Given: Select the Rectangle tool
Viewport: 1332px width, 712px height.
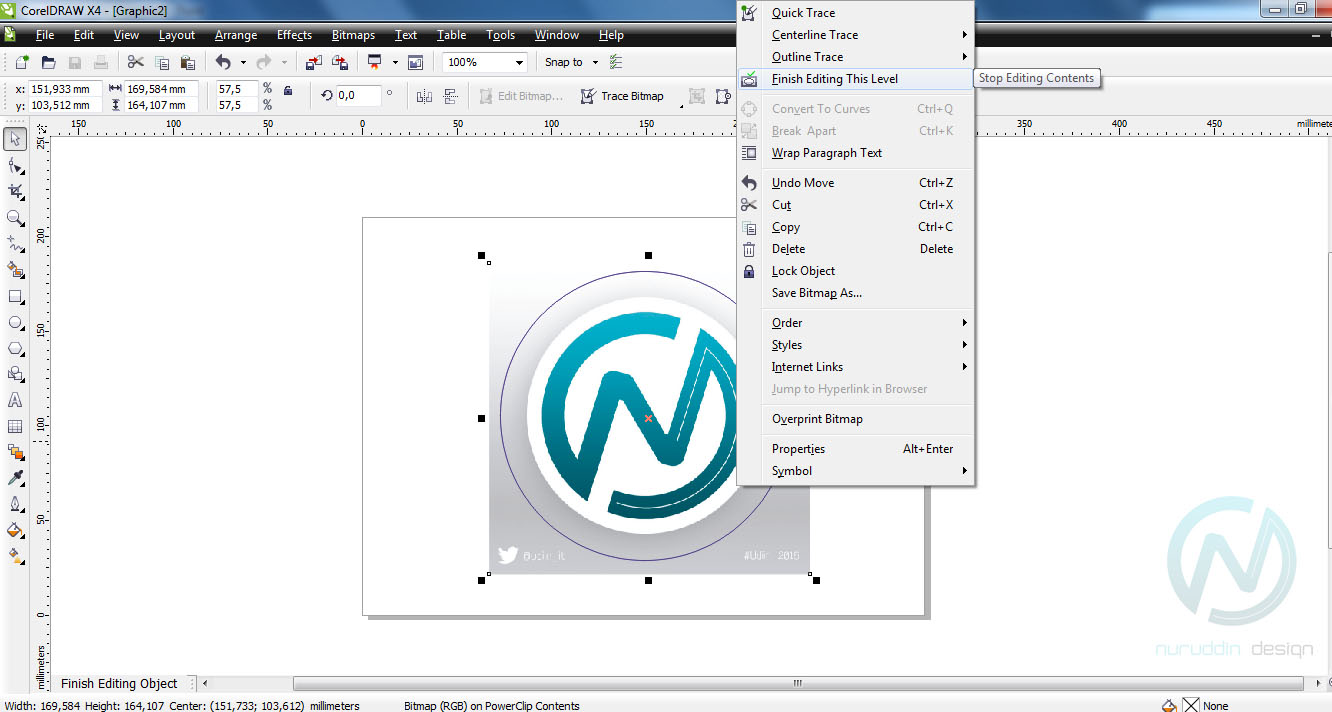Looking at the screenshot, I should (x=15, y=296).
